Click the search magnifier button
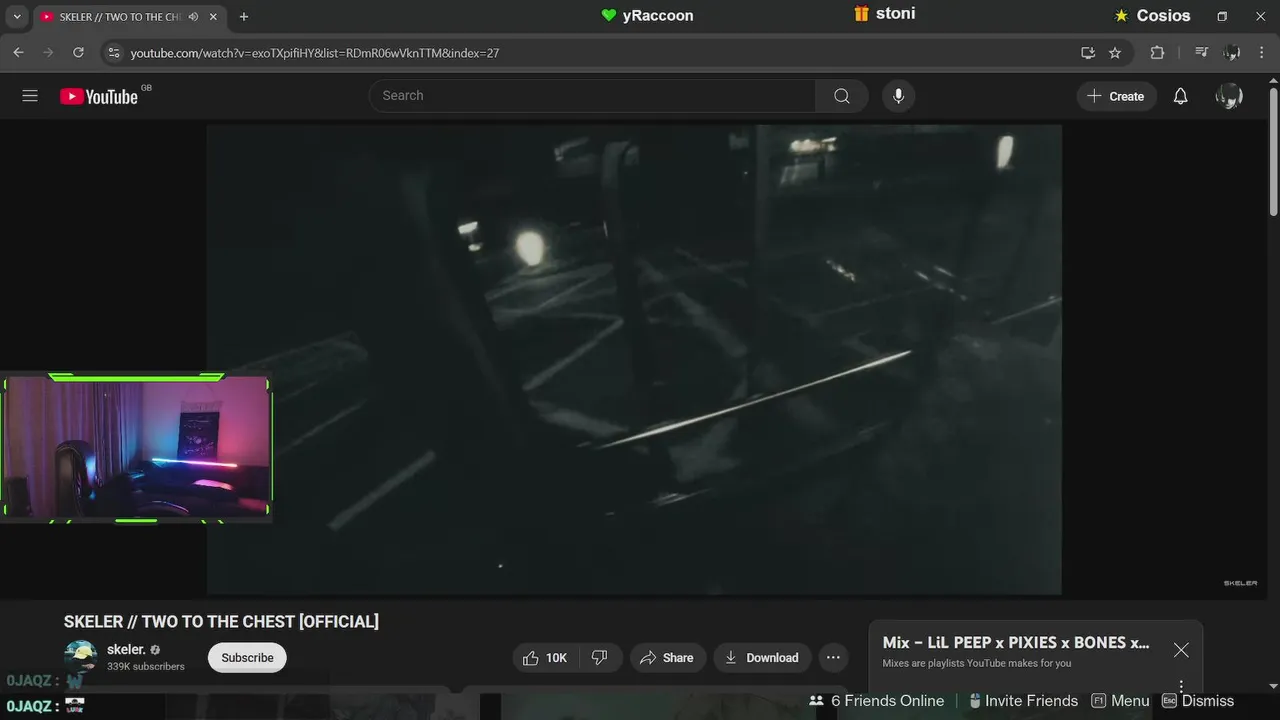Image resolution: width=1280 pixels, height=720 pixels. pos(842,96)
